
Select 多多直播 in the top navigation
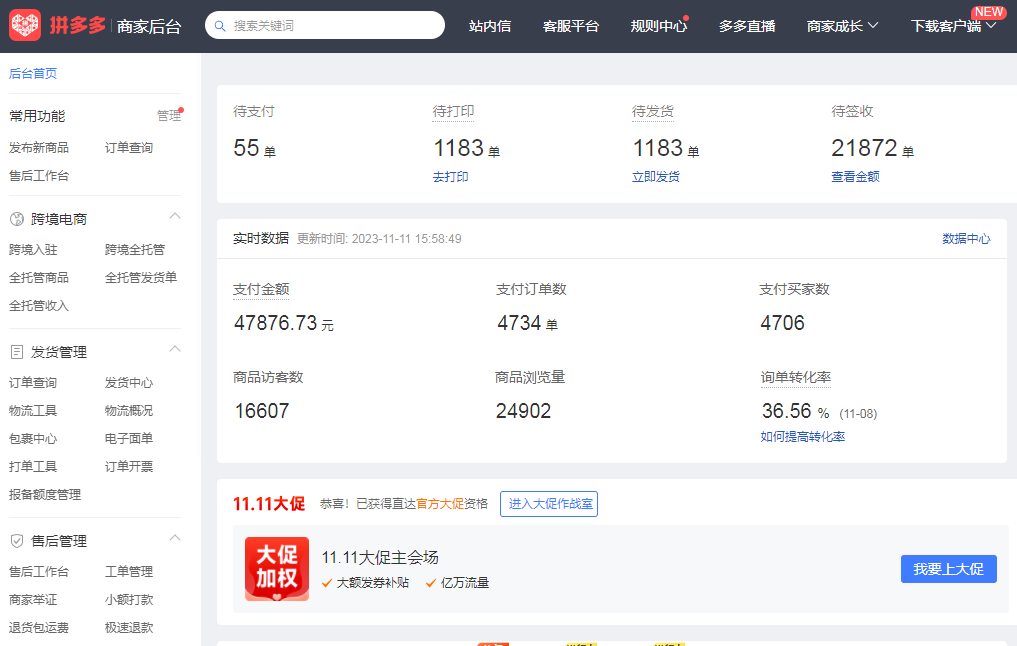pos(745,26)
